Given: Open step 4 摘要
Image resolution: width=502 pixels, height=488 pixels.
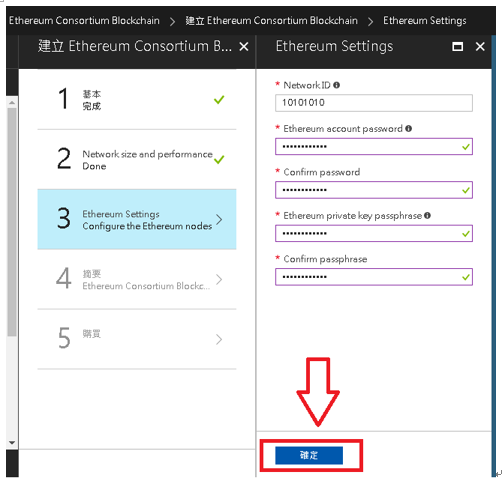Looking at the screenshot, I should click(x=137, y=279).
